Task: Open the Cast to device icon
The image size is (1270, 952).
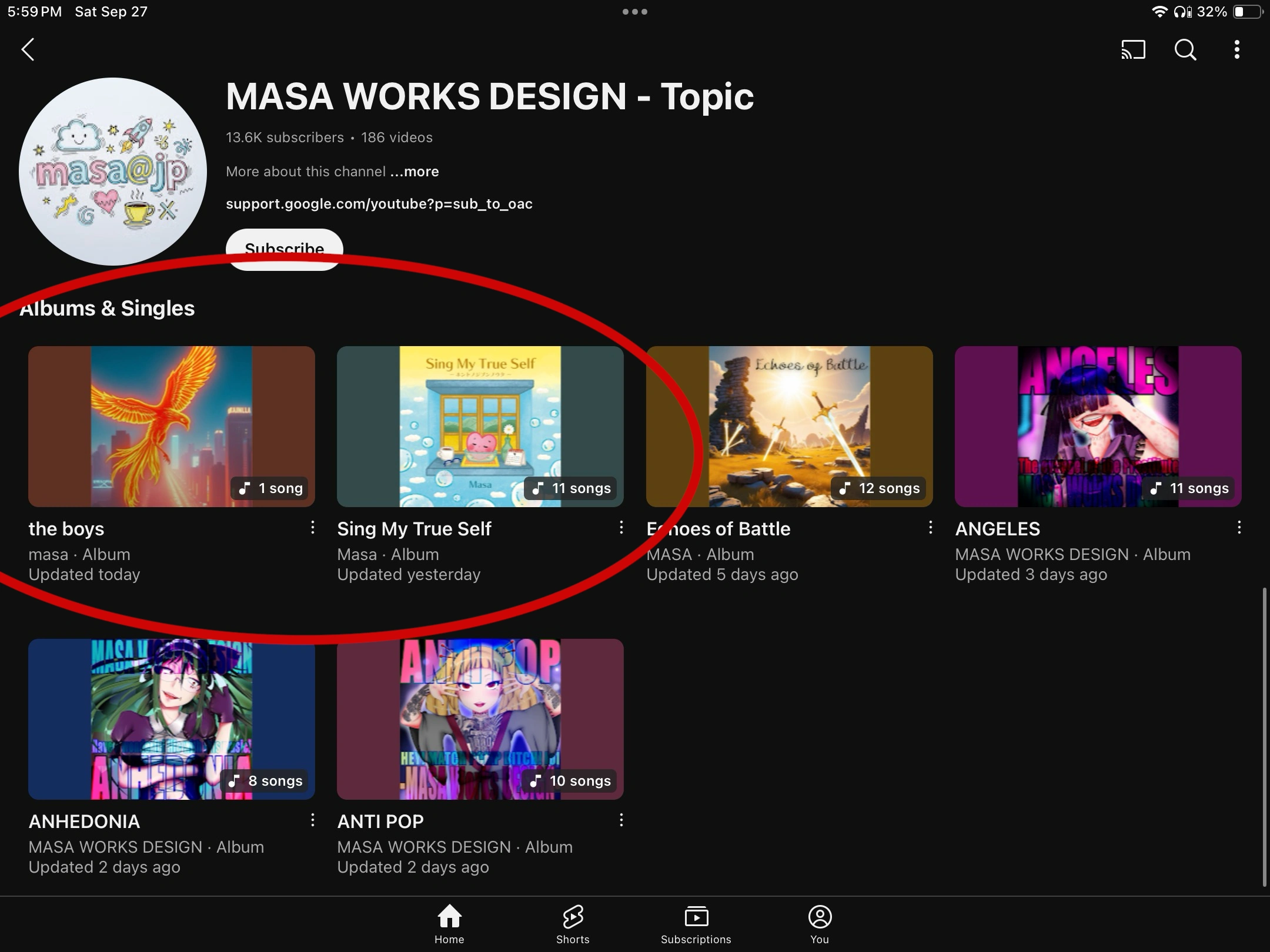Action: click(x=1133, y=49)
